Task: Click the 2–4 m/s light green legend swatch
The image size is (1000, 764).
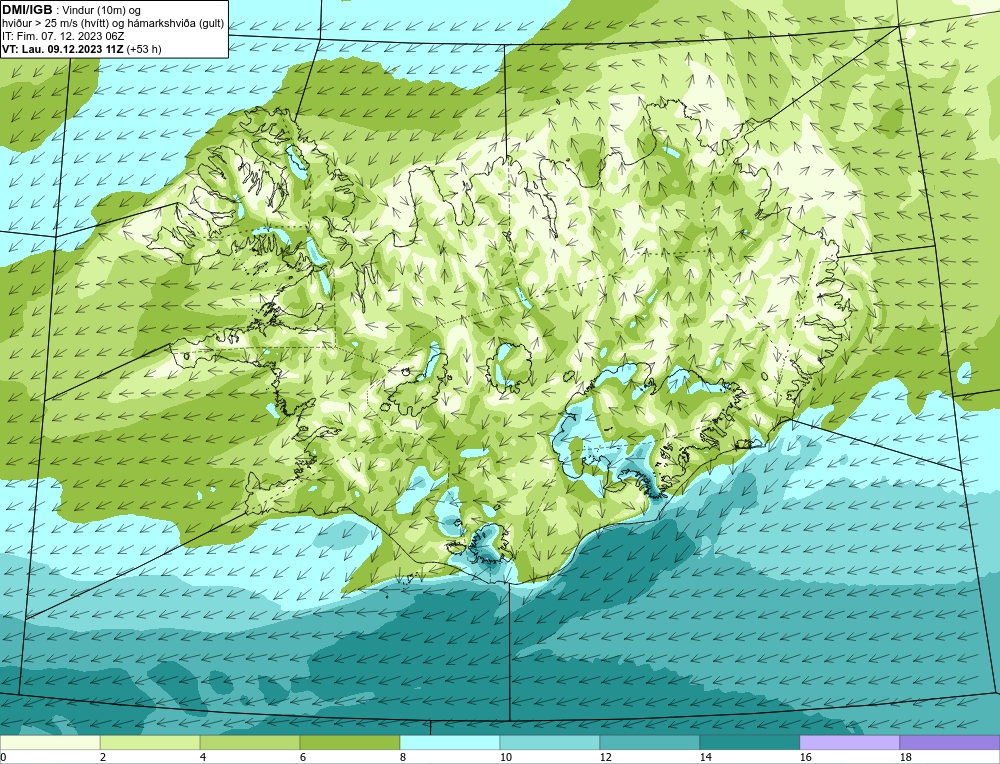Action: (x=150, y=743)
